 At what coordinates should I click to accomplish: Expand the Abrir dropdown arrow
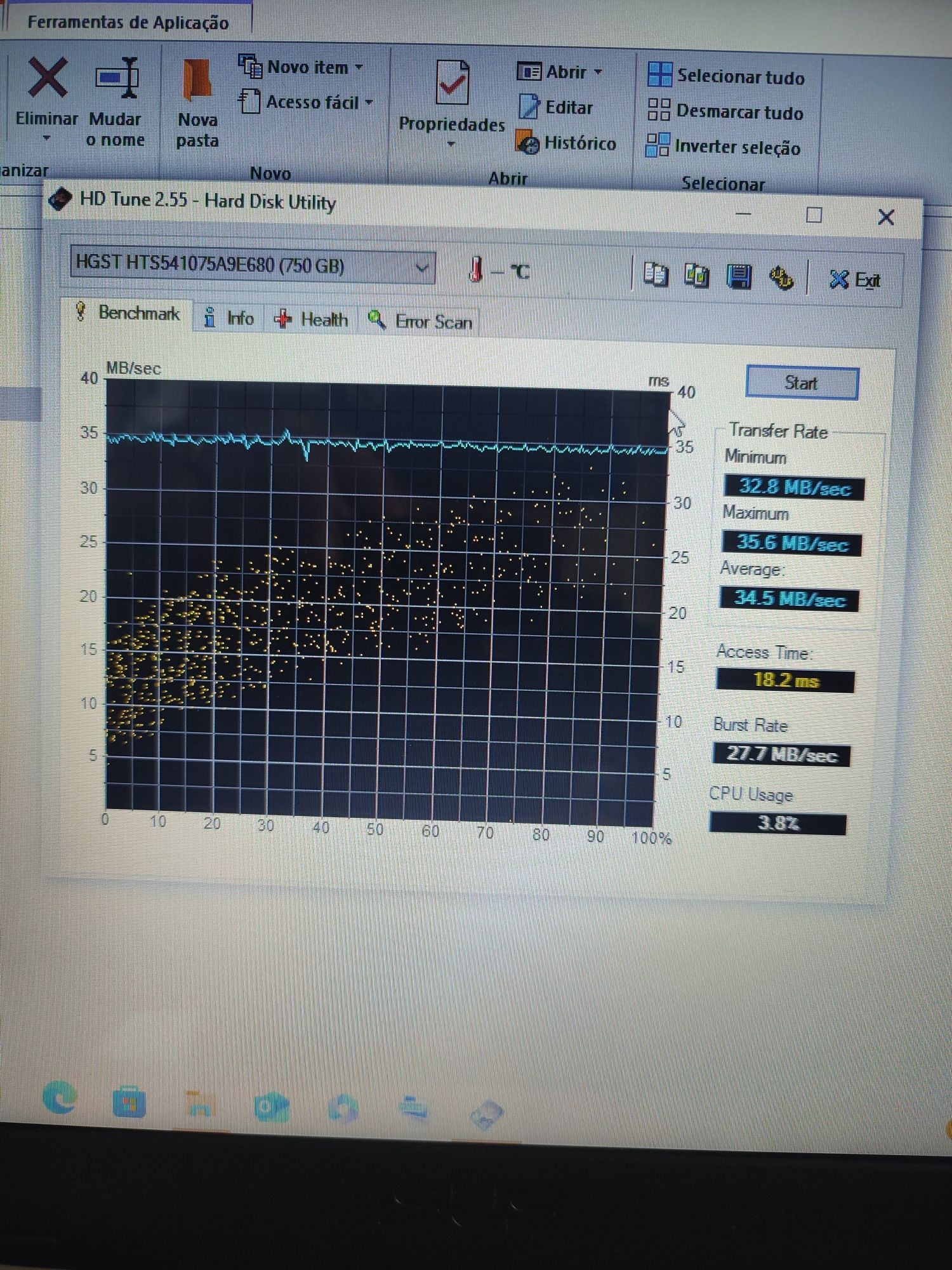coord(597,72)
